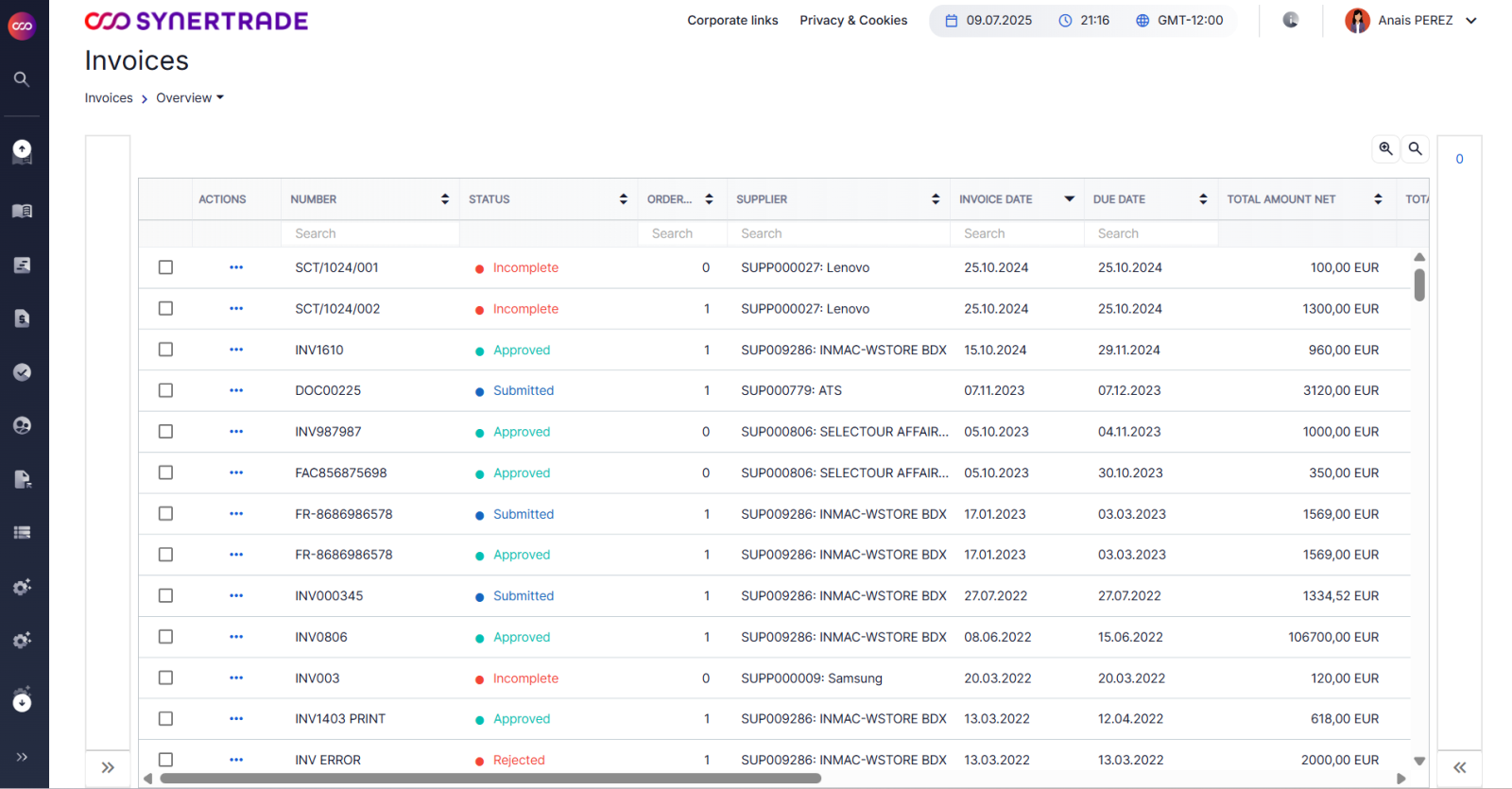Viewport: 1512px width, 789px height.
Task: Expand the left navigation bar arrow
Action: [x=22, y=757]
